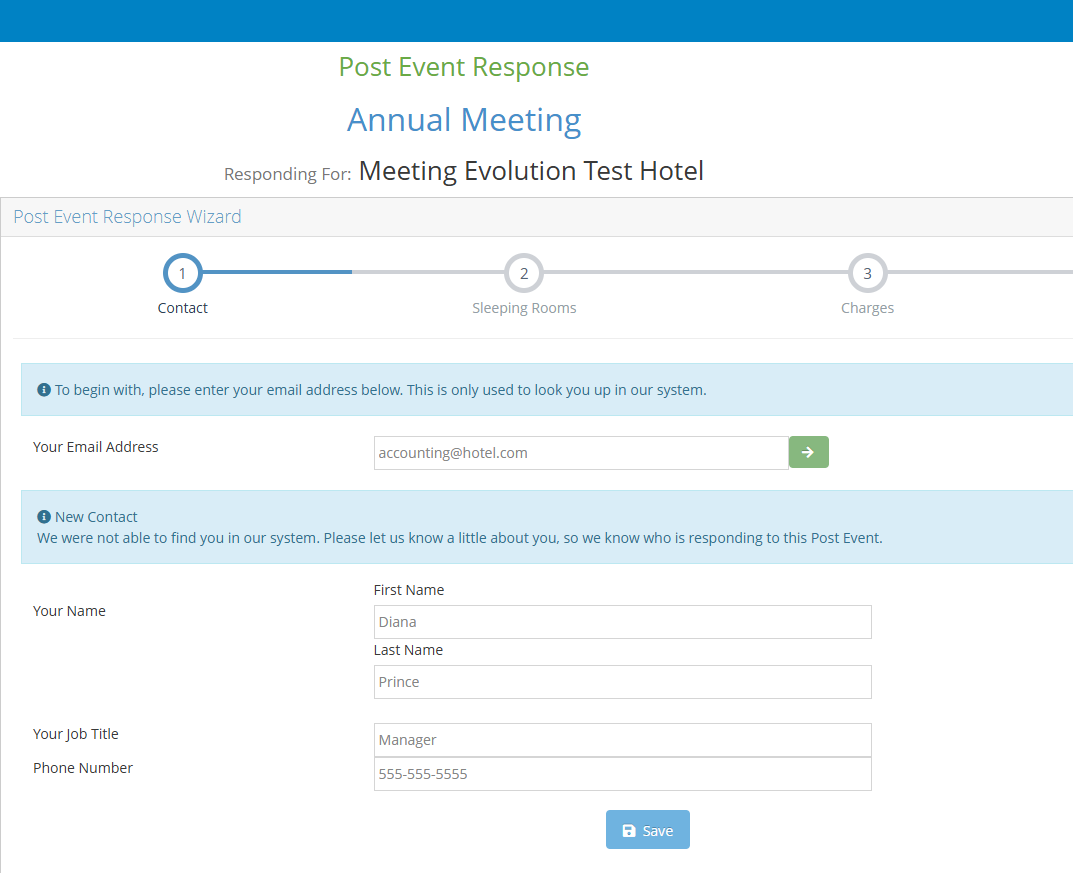
Task: Click the info icon in the email instructions banner
Action: (x=43, y=389)
